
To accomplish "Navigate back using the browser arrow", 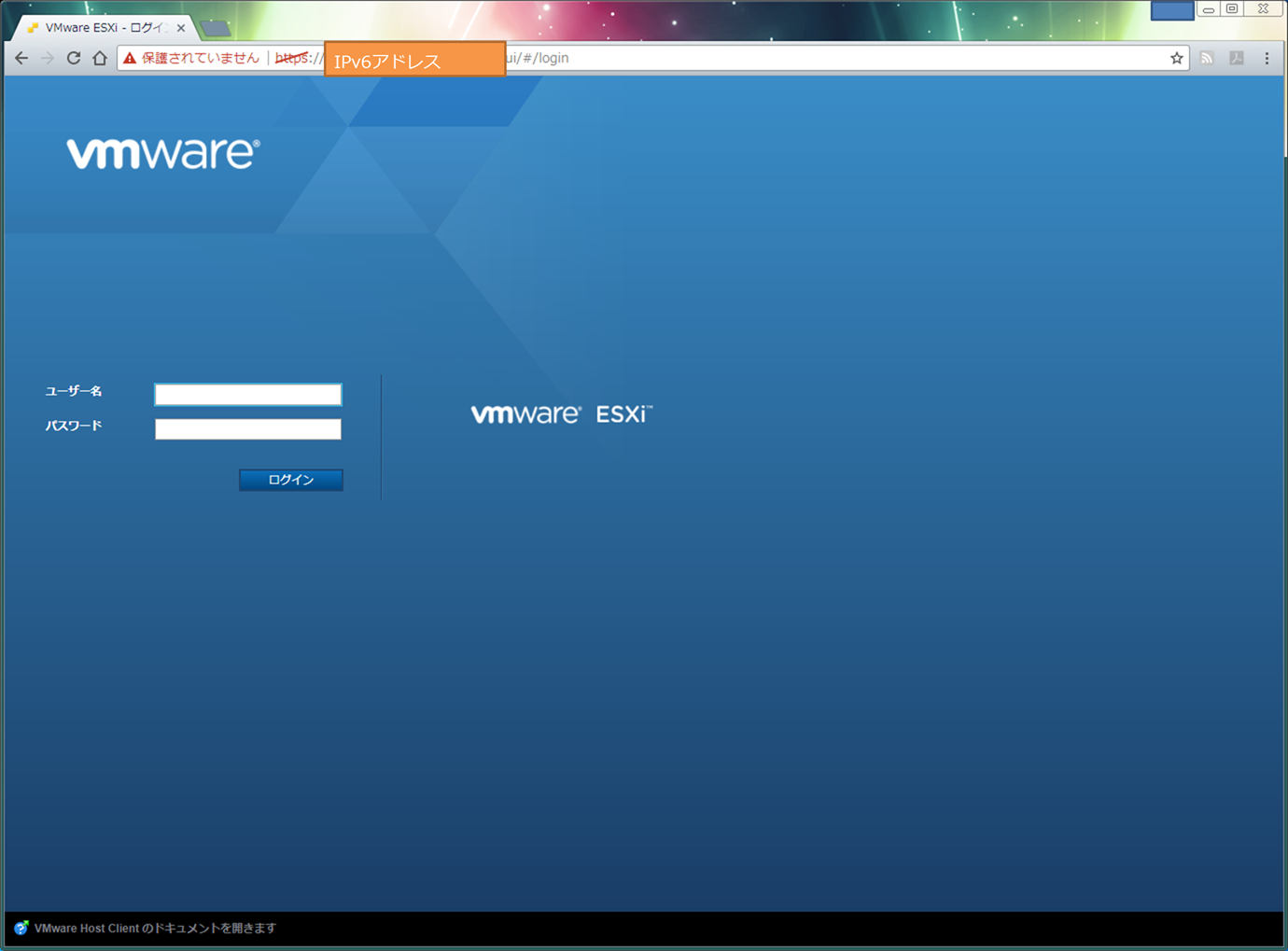I will 21,57.
